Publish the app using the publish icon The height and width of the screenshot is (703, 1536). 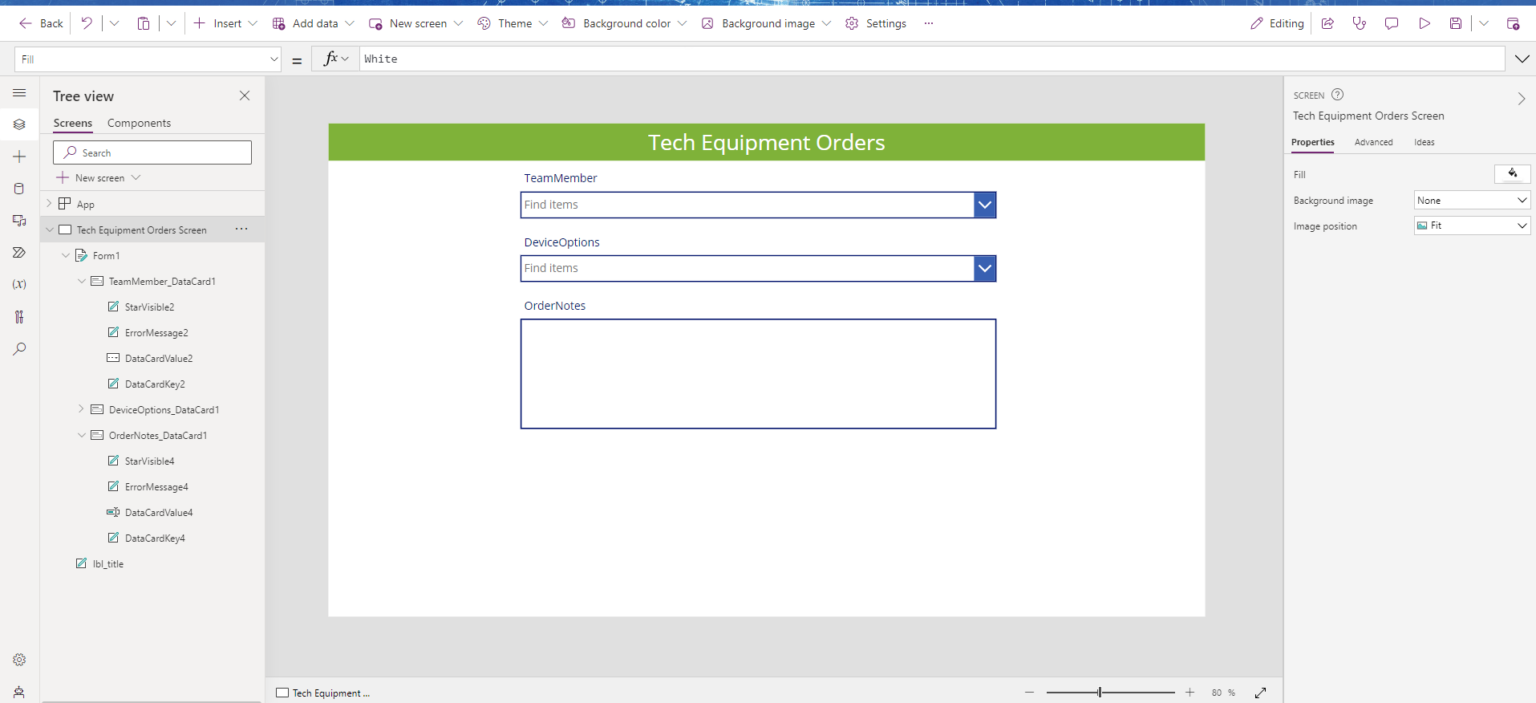(x=1513, y=23)
